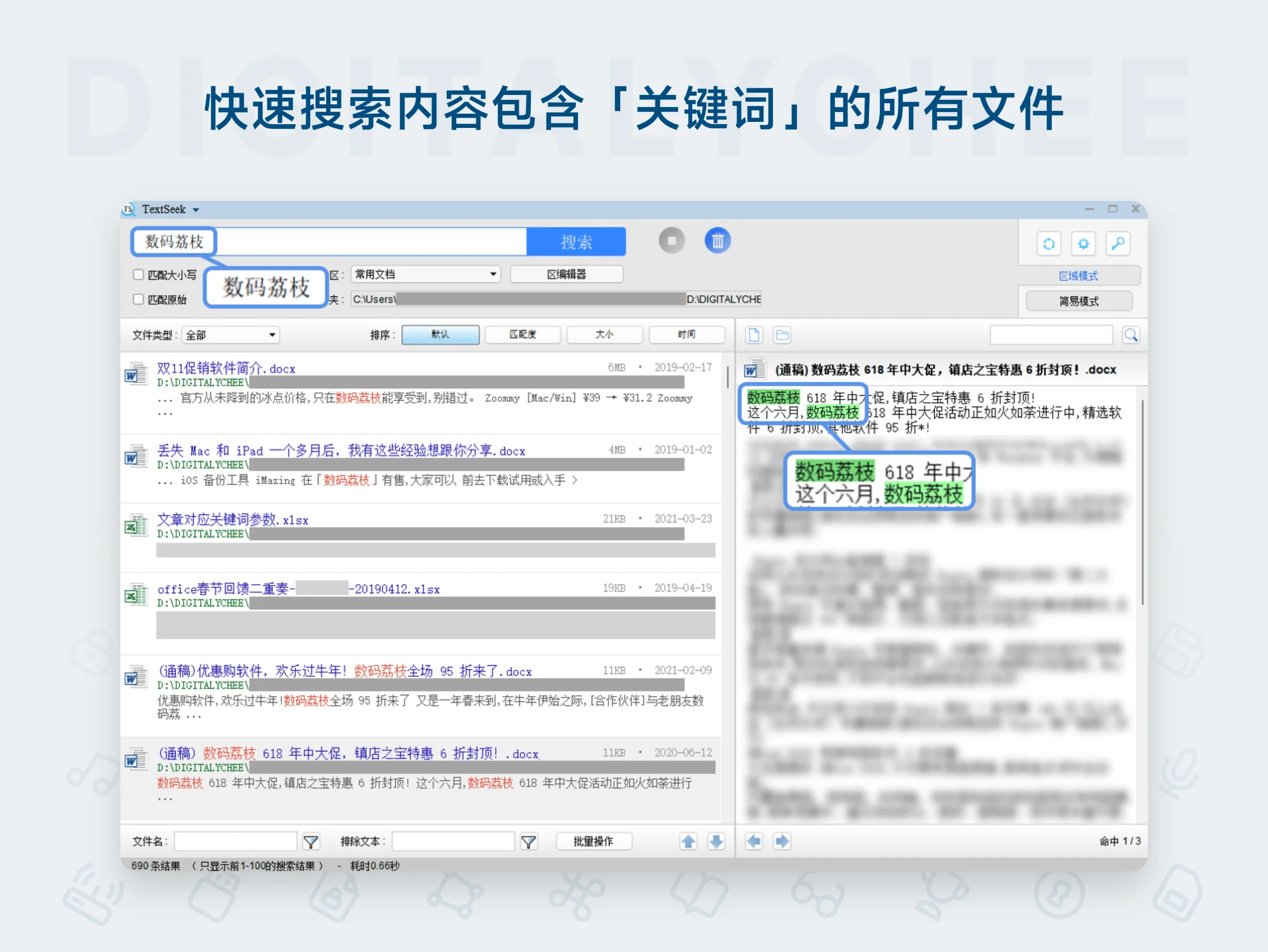Click Word icon beside 优惠购软件 result
The width and height of the screenshot is (1268, 952).
136,677
